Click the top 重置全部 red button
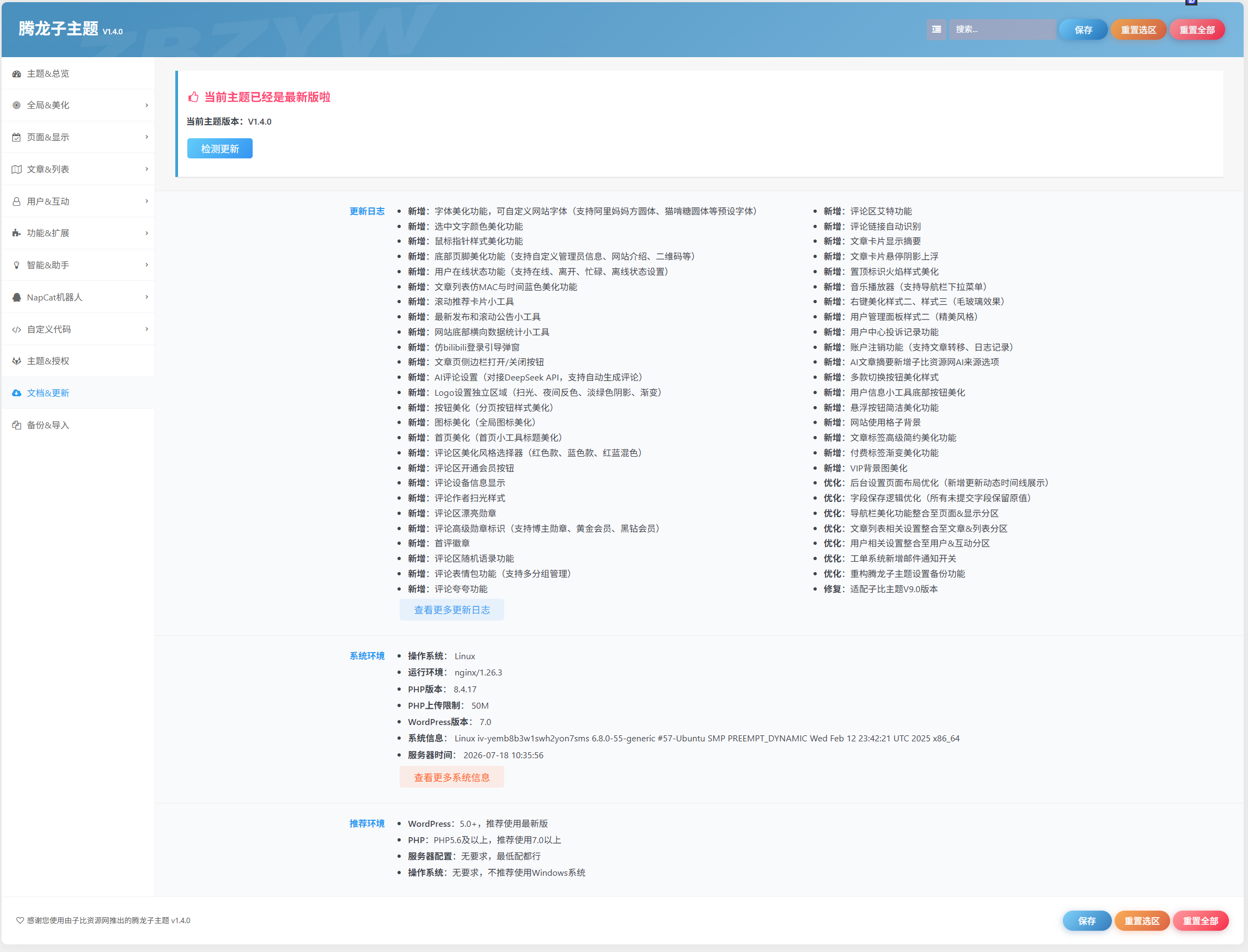The width and height of the screenshot is (1248, 952). [x=1197, y=29]
